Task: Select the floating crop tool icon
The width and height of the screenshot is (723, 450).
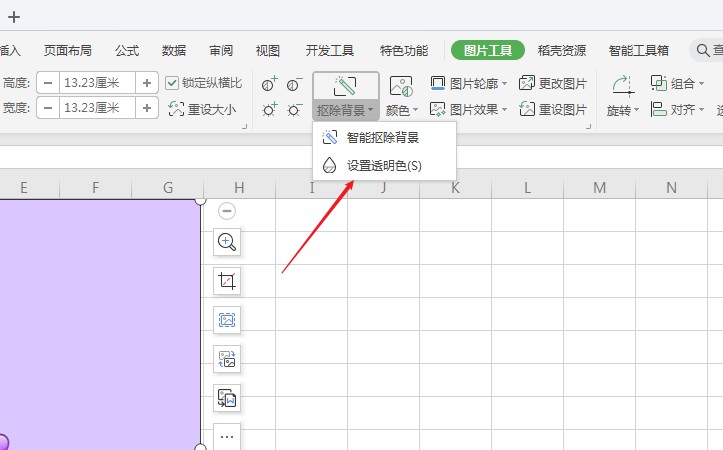Action: click(x=227, y=280)
